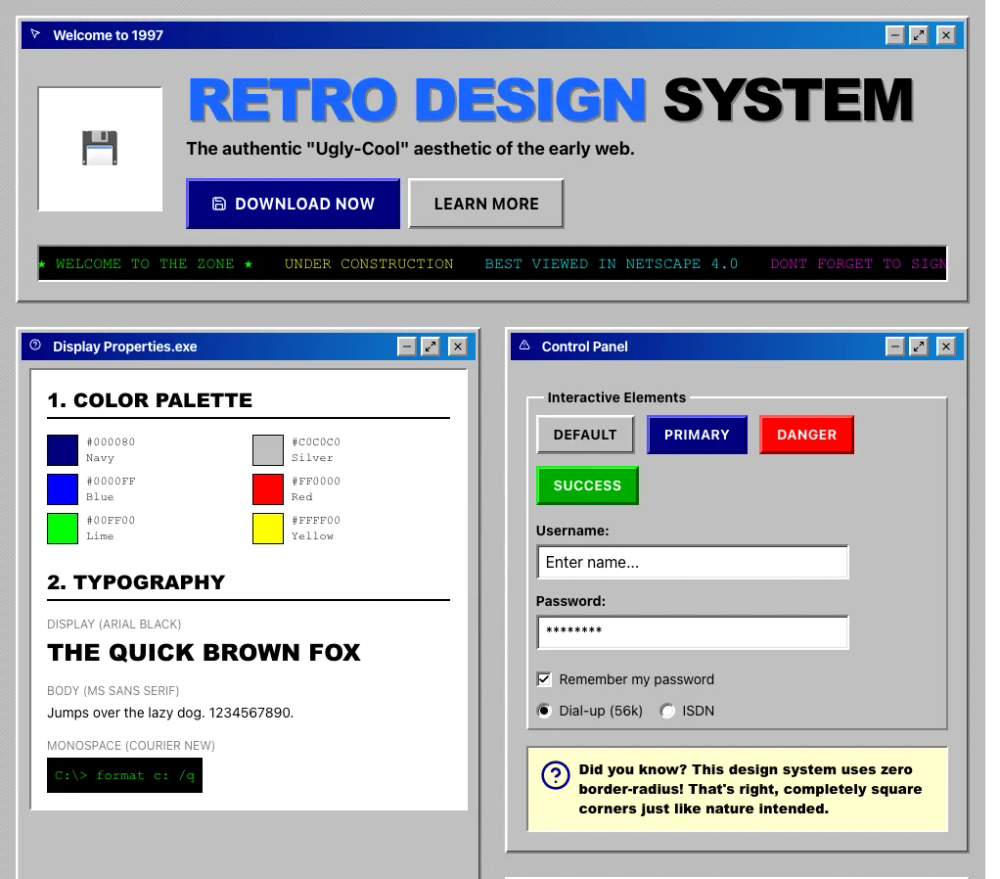Viewport: 1000px width, 879px height.
Task: Click the Password input field
Action: [x=693, y=632]
